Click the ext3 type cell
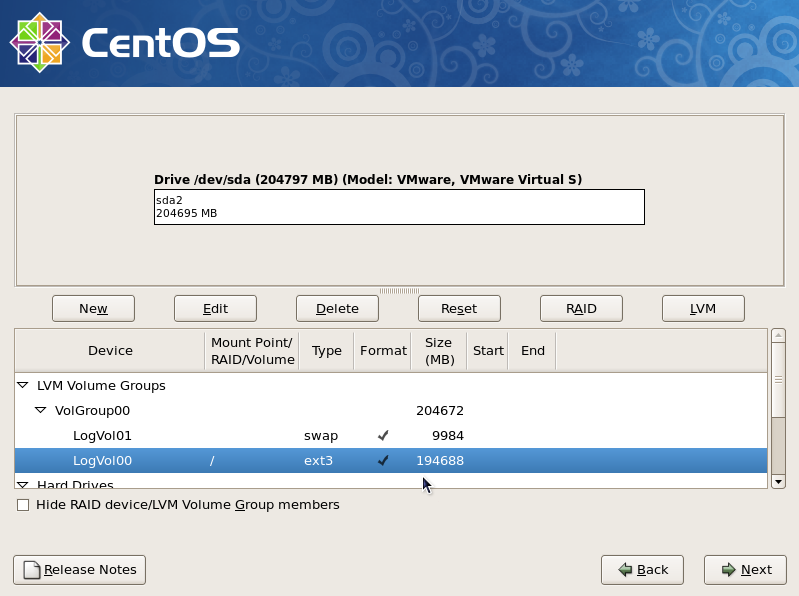 [318, 460]
